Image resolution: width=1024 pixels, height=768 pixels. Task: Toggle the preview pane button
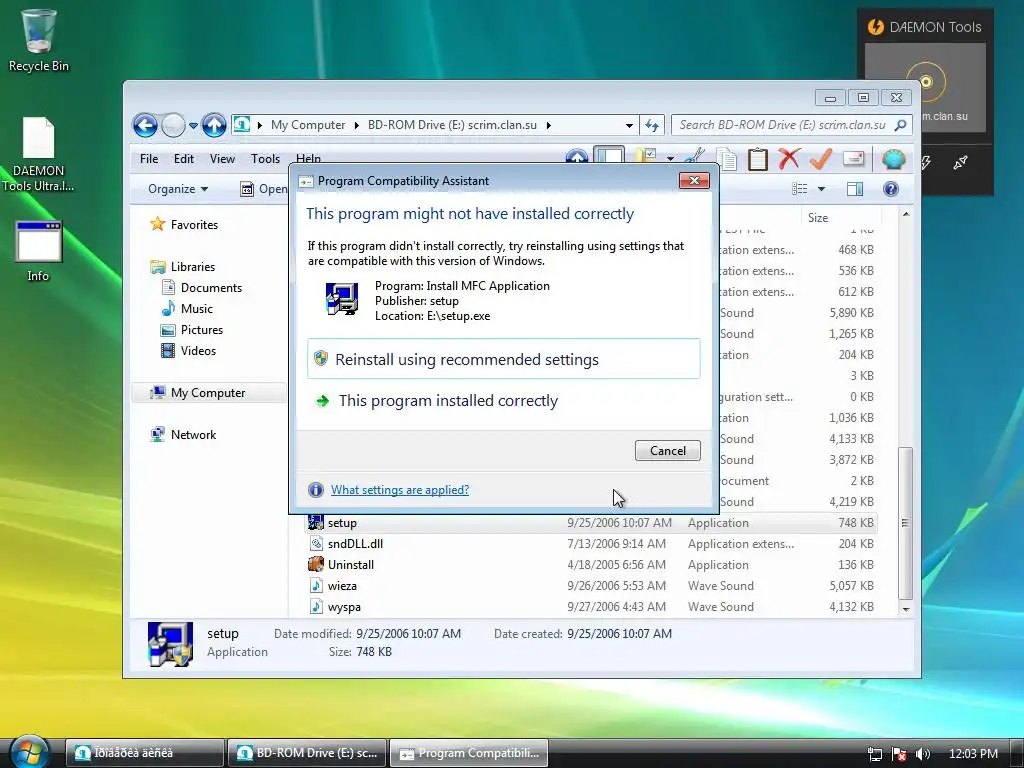coord(855,189)
